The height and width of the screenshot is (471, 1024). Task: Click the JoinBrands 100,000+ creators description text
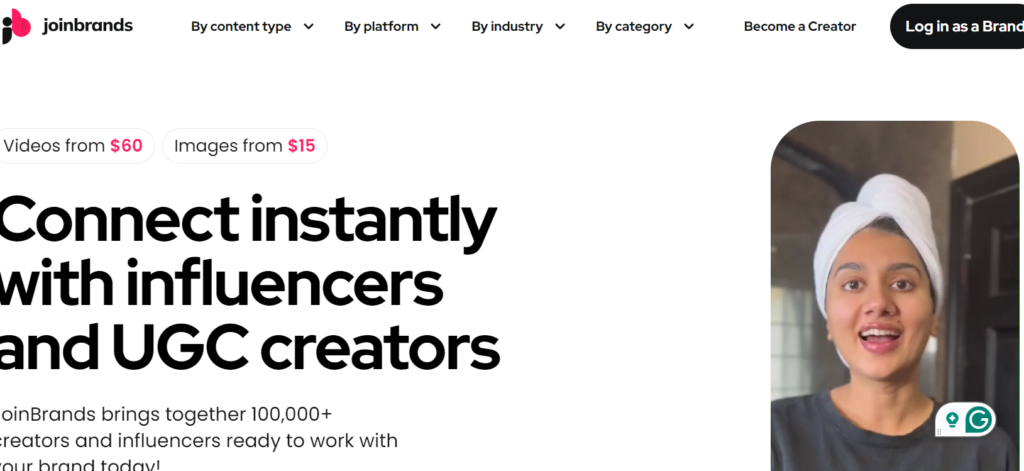tap(199, 440)
